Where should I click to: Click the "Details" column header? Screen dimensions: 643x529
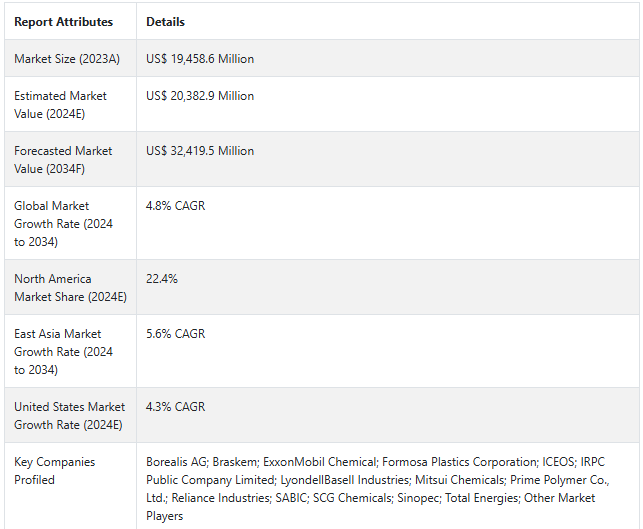click(165, 22)
